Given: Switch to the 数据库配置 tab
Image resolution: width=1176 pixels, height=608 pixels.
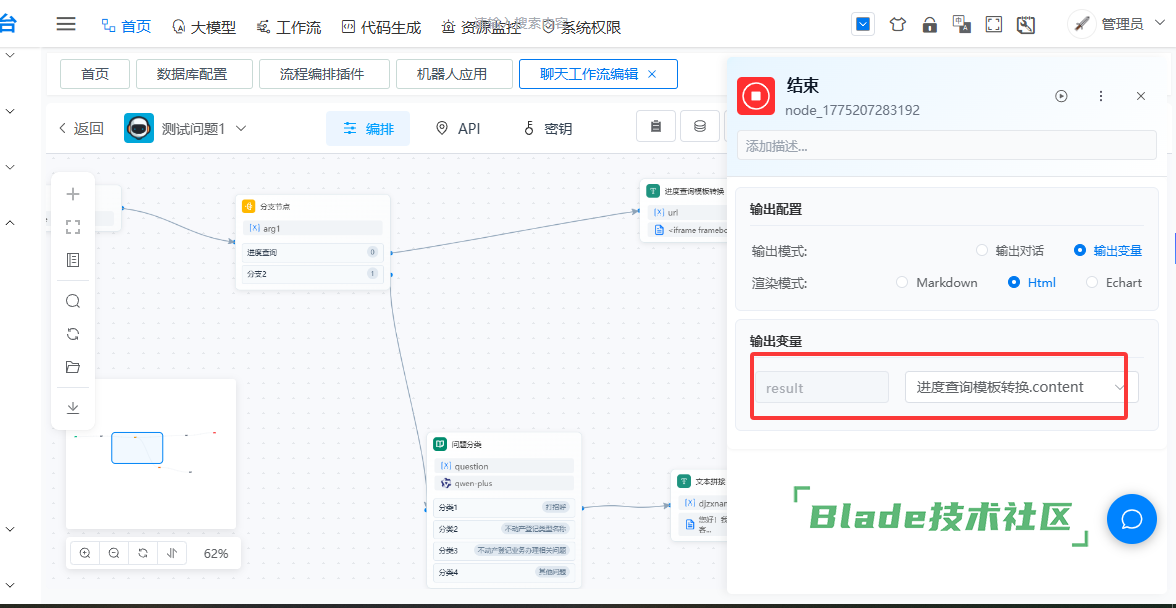Looking at the screenshot, I should click(192, 74).
